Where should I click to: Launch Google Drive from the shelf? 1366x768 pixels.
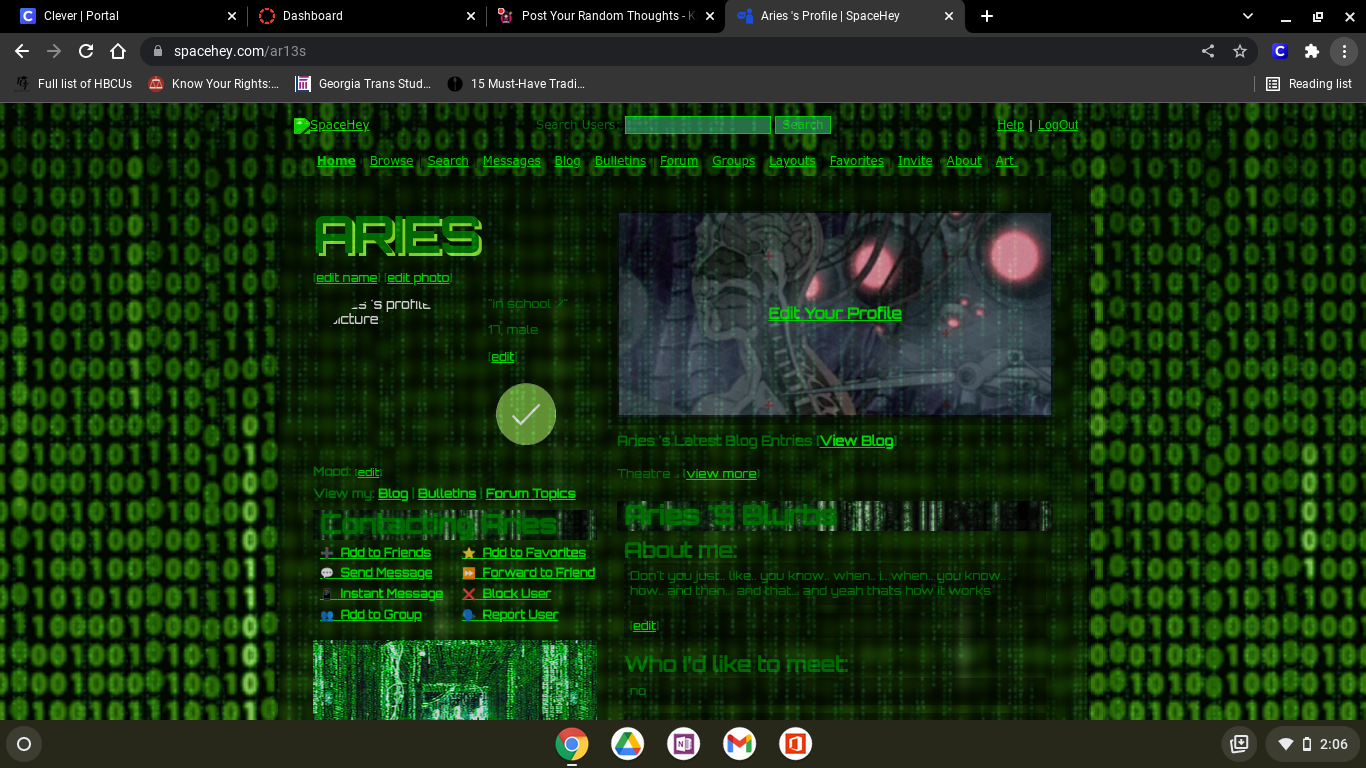click(x=628, y=744)
